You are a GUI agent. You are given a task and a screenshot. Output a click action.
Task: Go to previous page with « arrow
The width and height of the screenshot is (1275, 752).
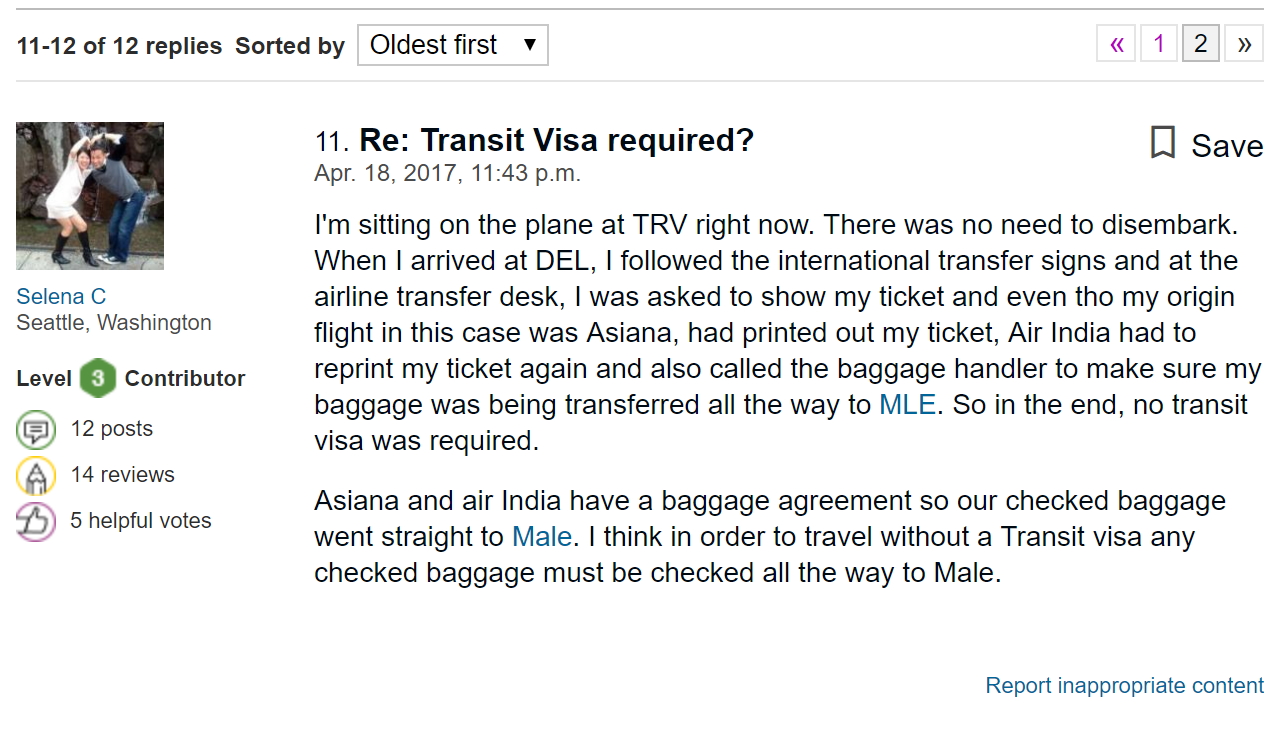[1116, 44]
